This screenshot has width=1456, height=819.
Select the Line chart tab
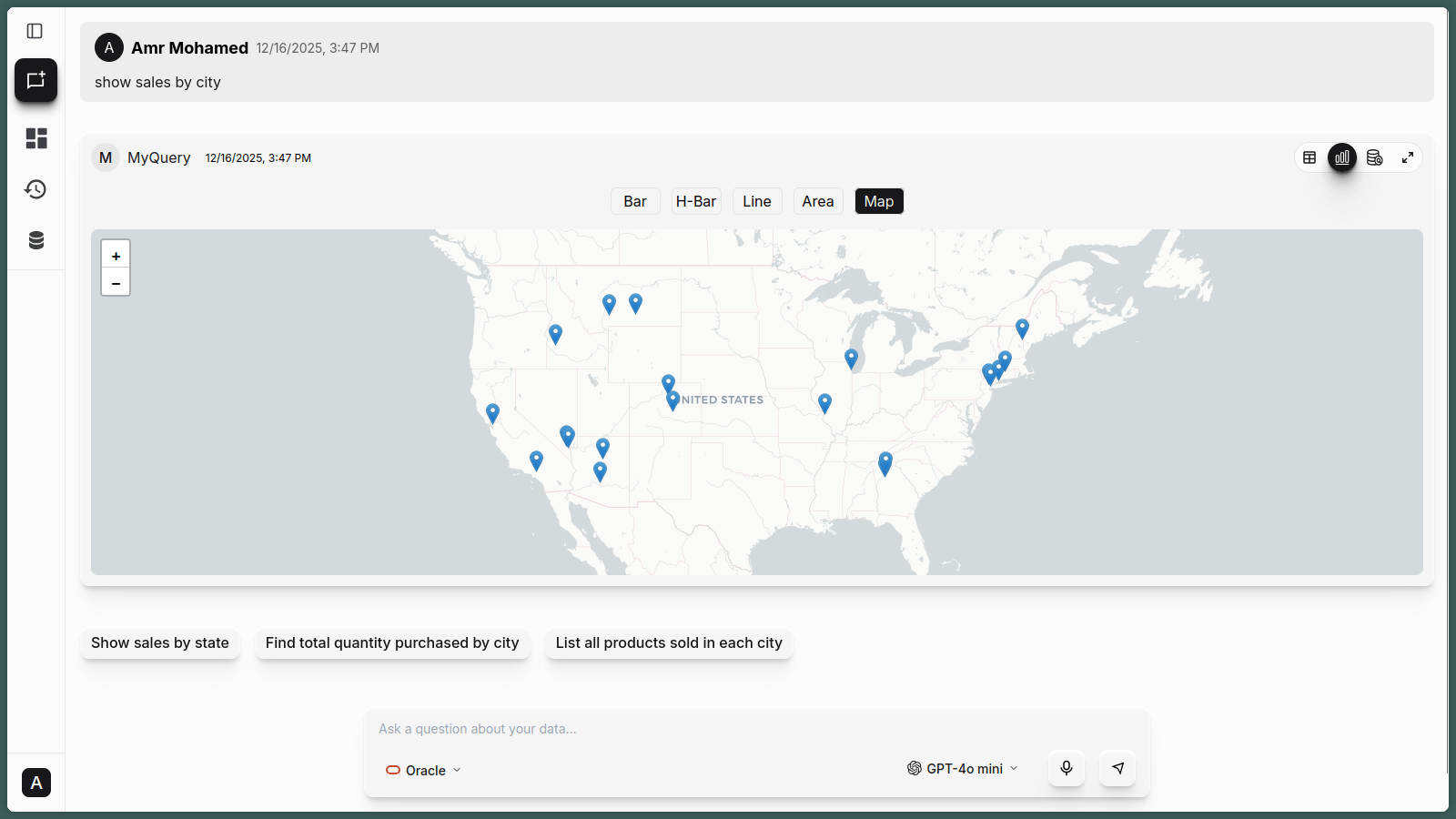[756, 201]
